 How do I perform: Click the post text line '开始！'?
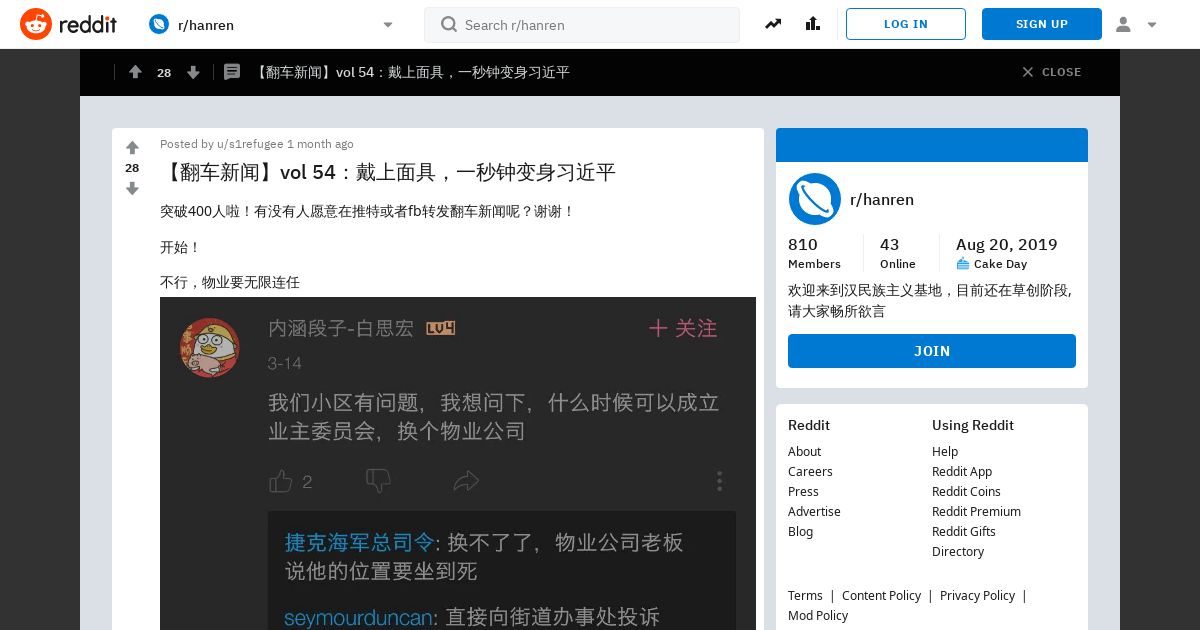[x=181, y=247]
